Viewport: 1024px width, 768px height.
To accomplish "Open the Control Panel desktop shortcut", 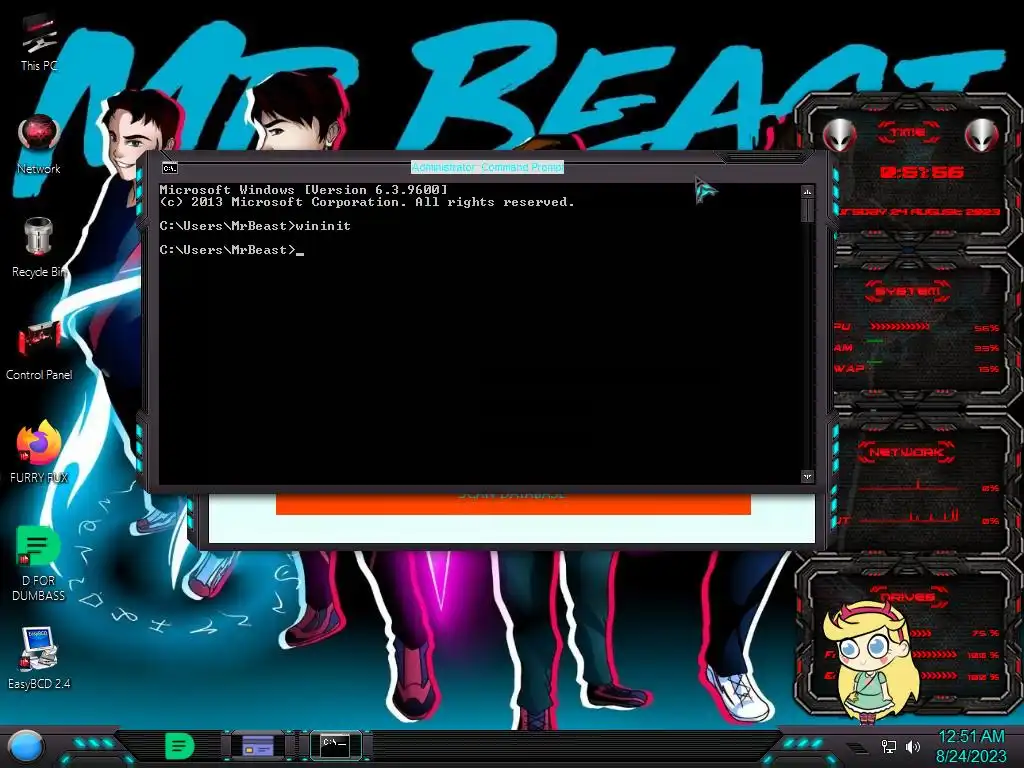I will click(39, 351).
